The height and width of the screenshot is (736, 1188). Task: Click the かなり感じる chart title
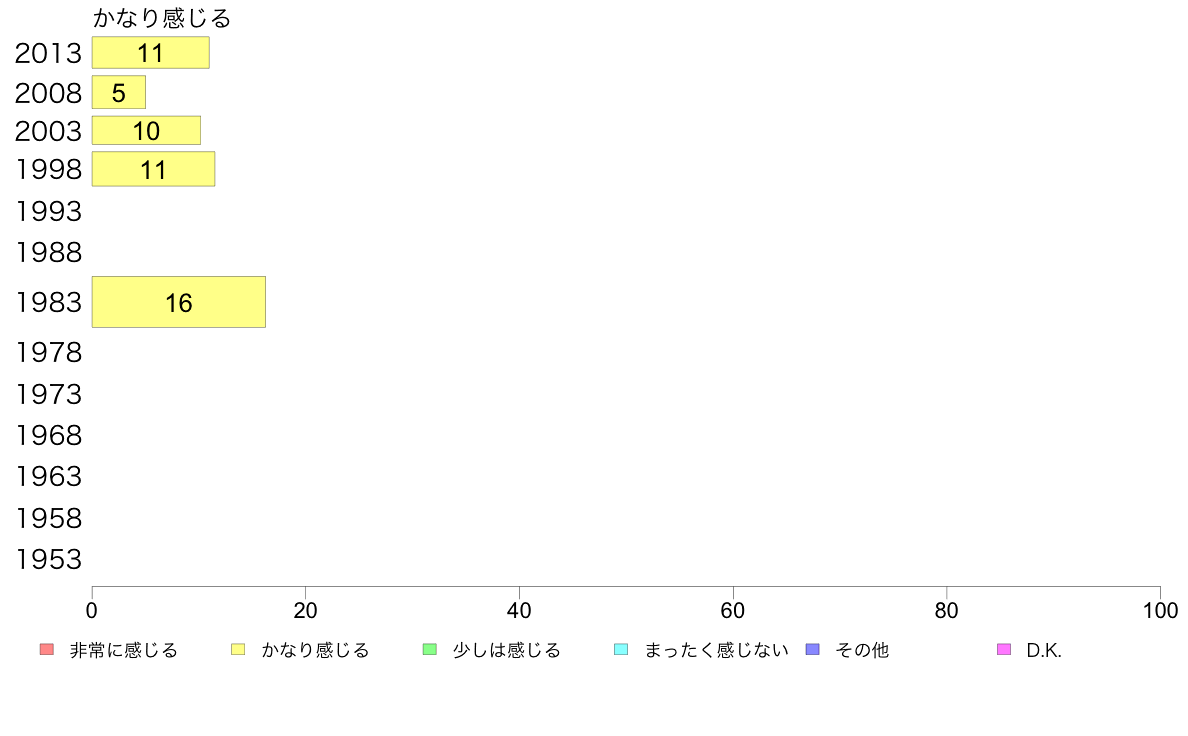(x=161, y=17)
